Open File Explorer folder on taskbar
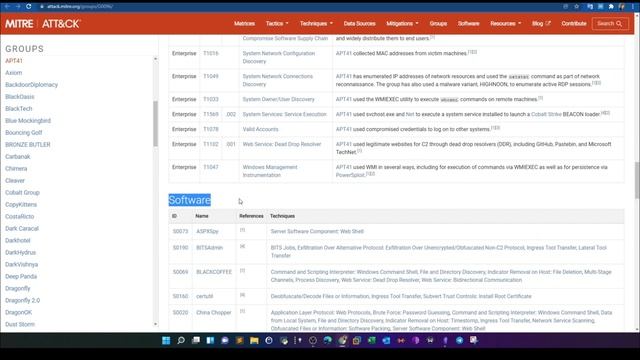The height and width of the screenshot is (360, 640). click(x=254, y=340)
